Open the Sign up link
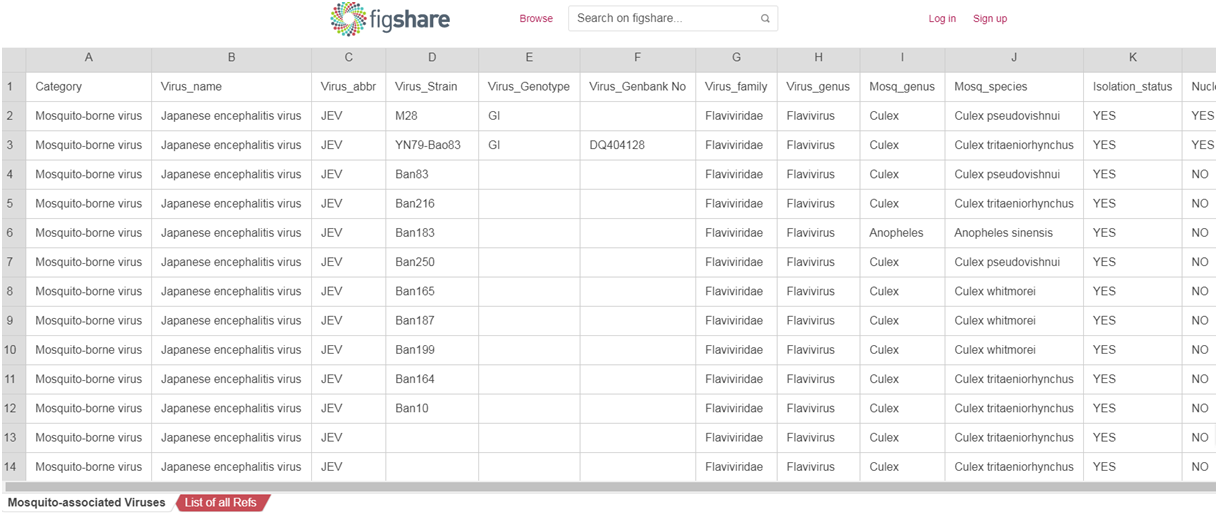This screenshot has width=1218, height=517. (990, 19)
